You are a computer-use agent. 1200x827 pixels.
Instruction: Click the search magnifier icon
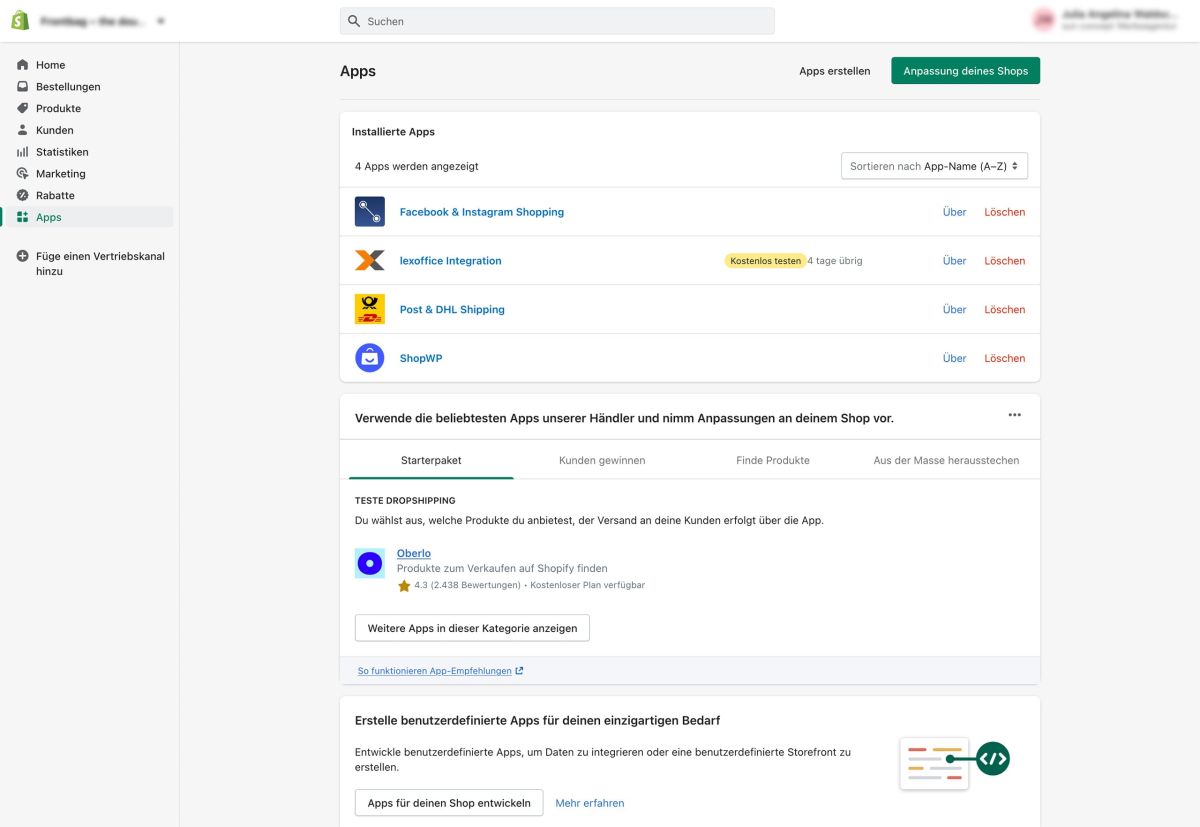(354, 21)
